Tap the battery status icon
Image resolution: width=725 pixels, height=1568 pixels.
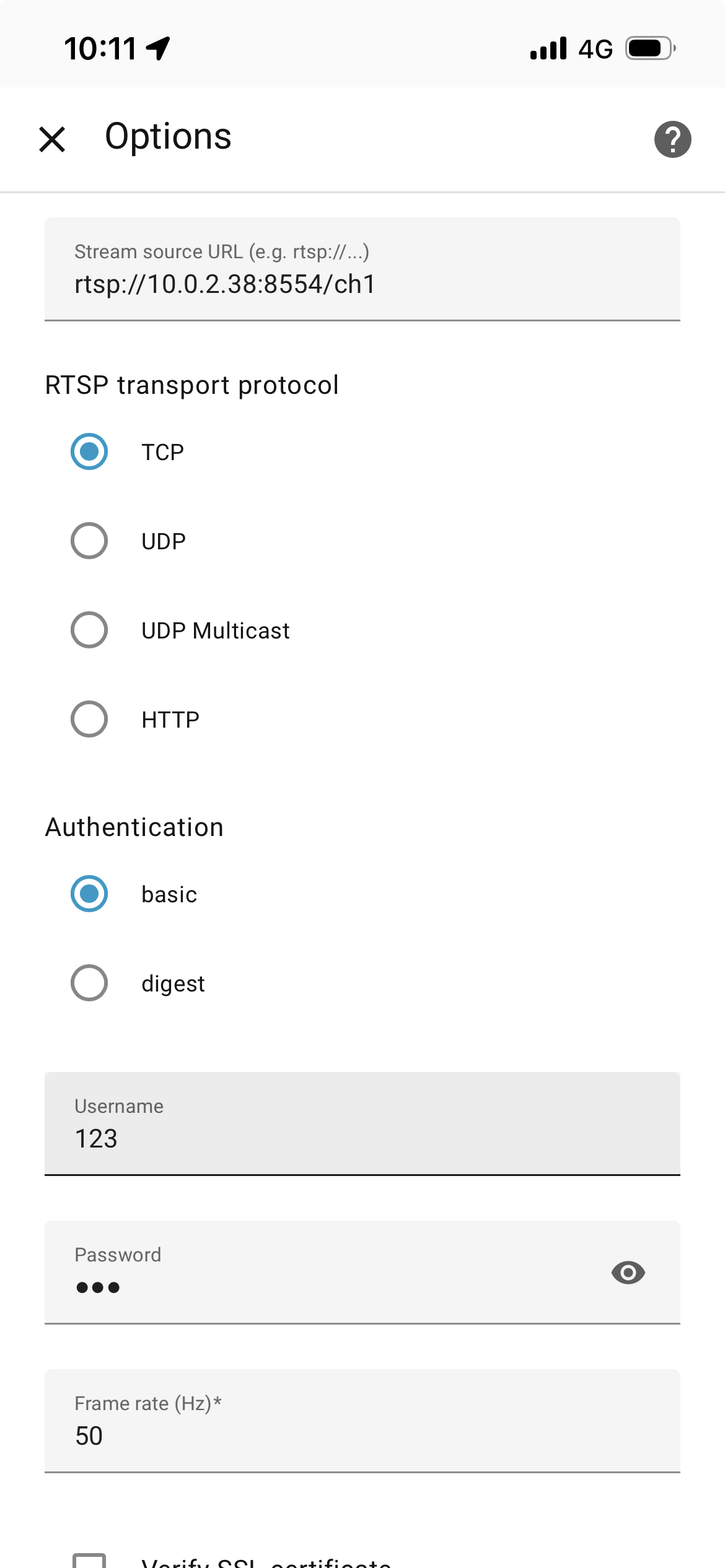tap(649, 48)
